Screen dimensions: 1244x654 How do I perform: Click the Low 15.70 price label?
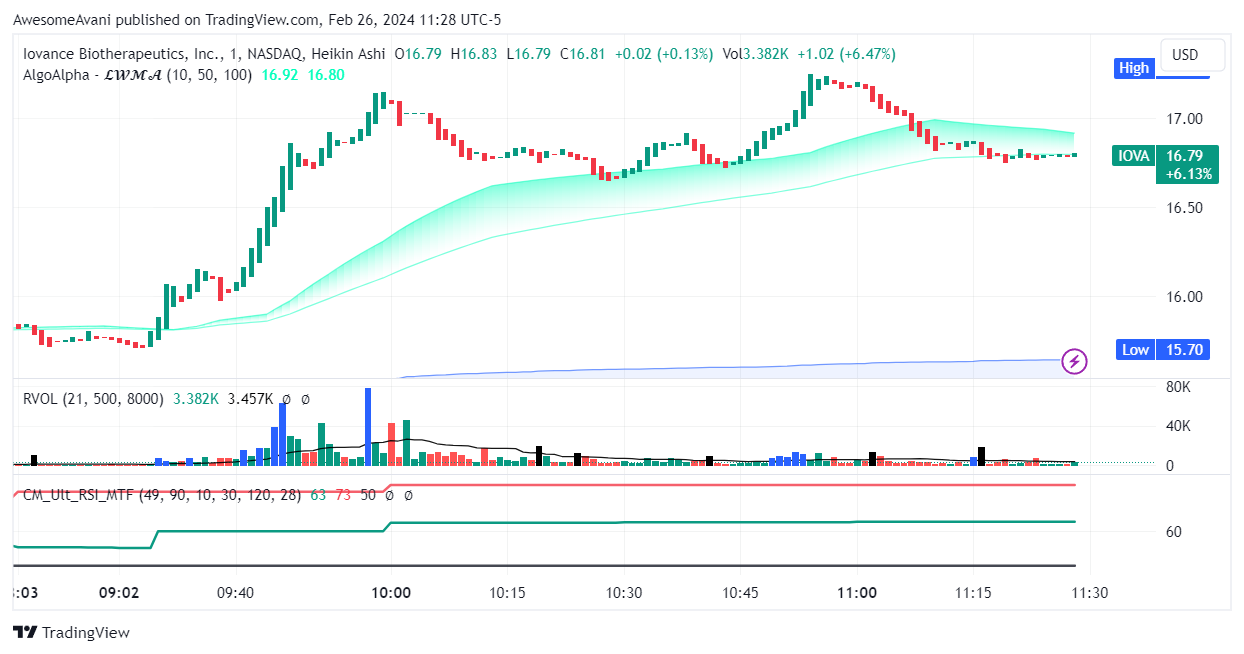(1165, 350)
